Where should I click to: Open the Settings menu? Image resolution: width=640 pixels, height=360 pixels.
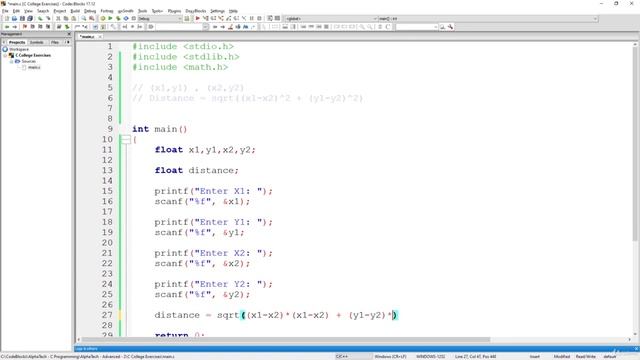point(218,11)
